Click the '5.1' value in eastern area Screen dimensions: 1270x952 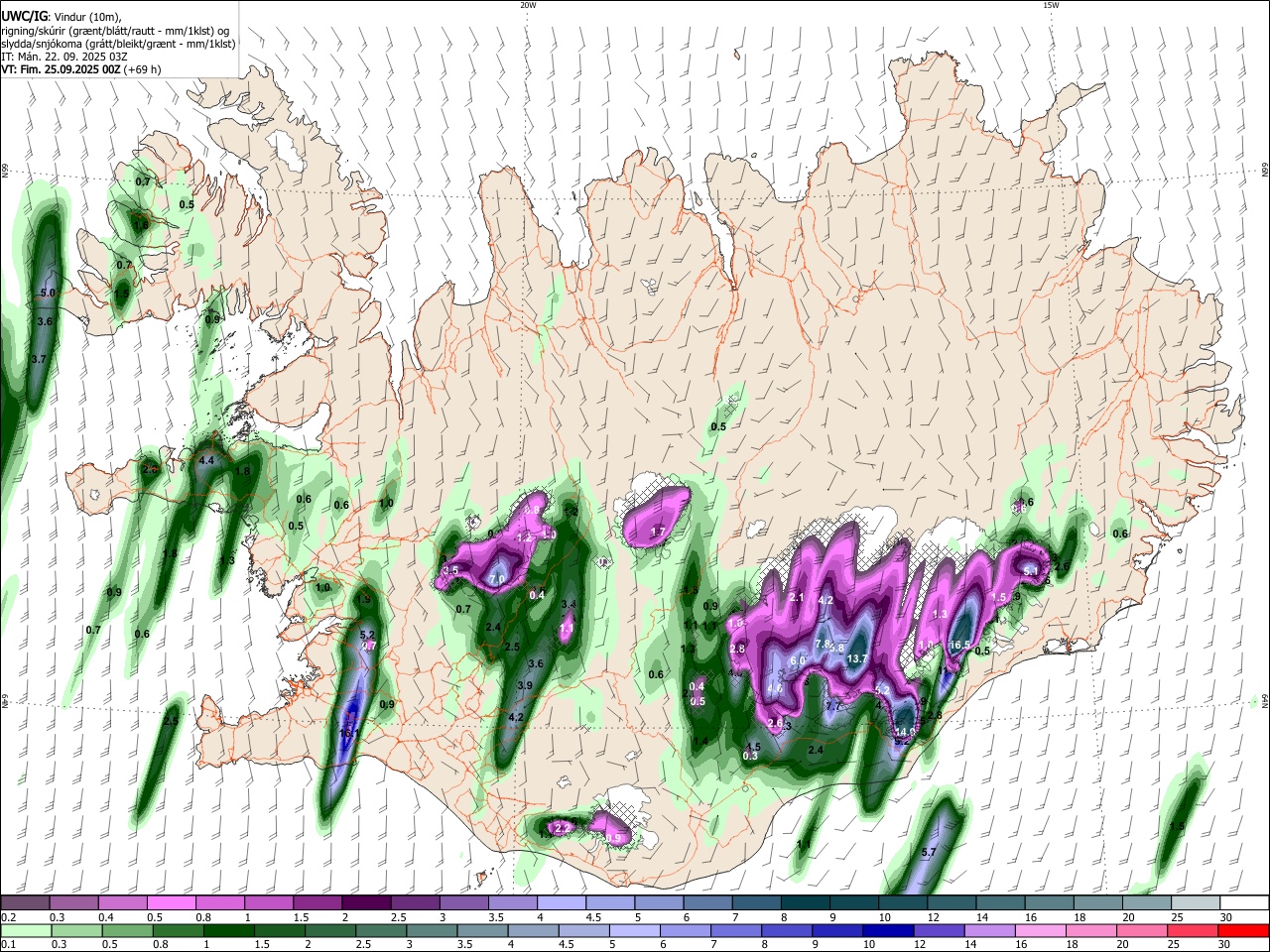[1031, 571]
